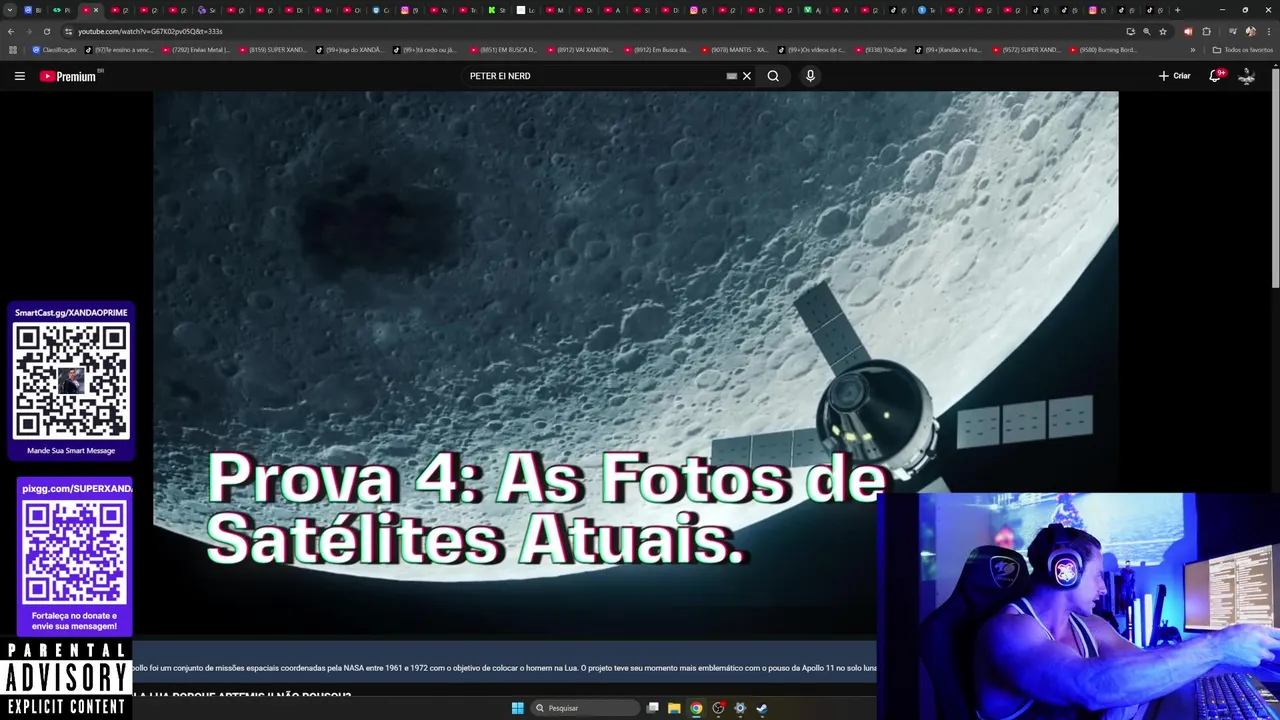This screenshot has height=720, width=1280.
Task: Open '(97)Te ensino a venc...' bookmark
Action: pyautogui.click(x=119, y=50)
